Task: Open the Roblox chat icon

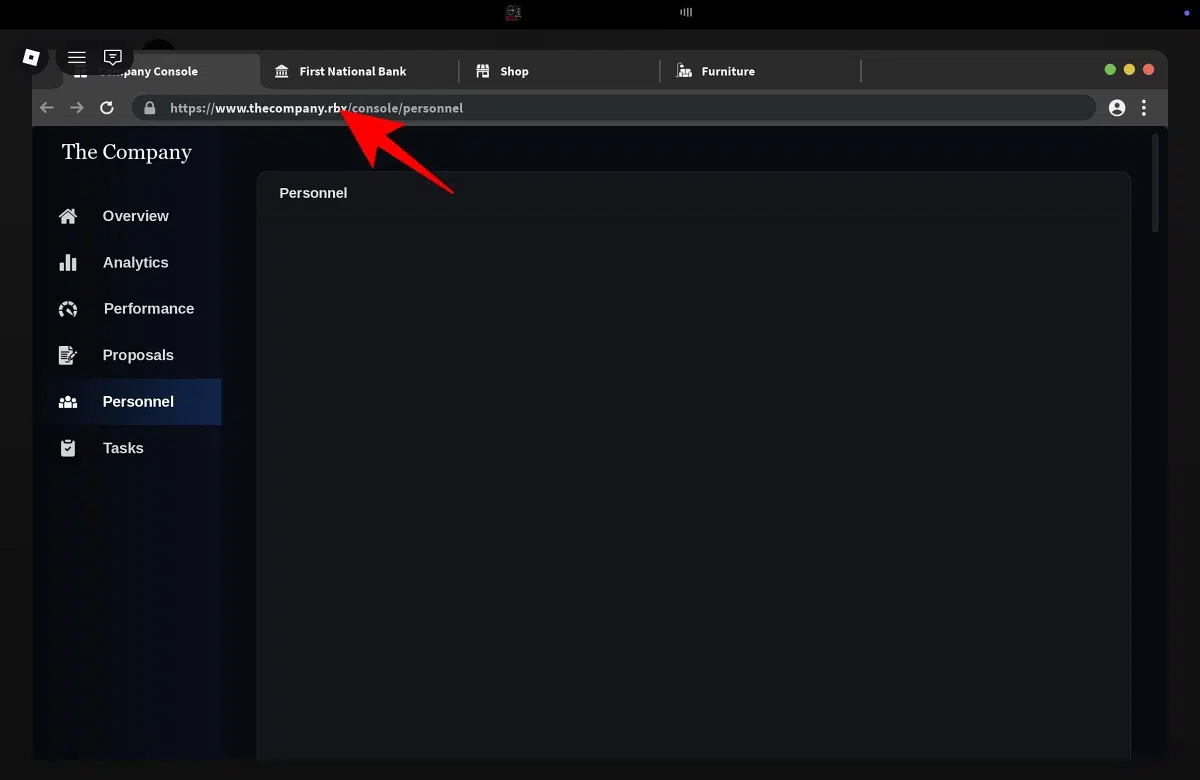Action: [113, 58]
